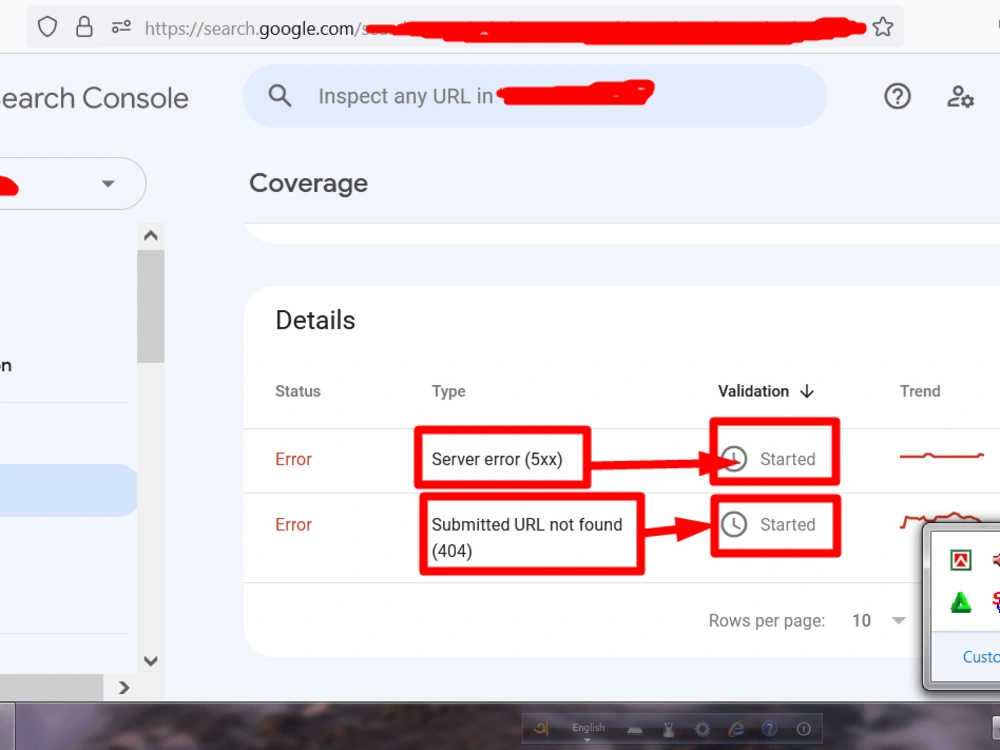Focus the Inspect any URL field
Viewport: 1000px width, 750px height.
click(x=534, y=96)
